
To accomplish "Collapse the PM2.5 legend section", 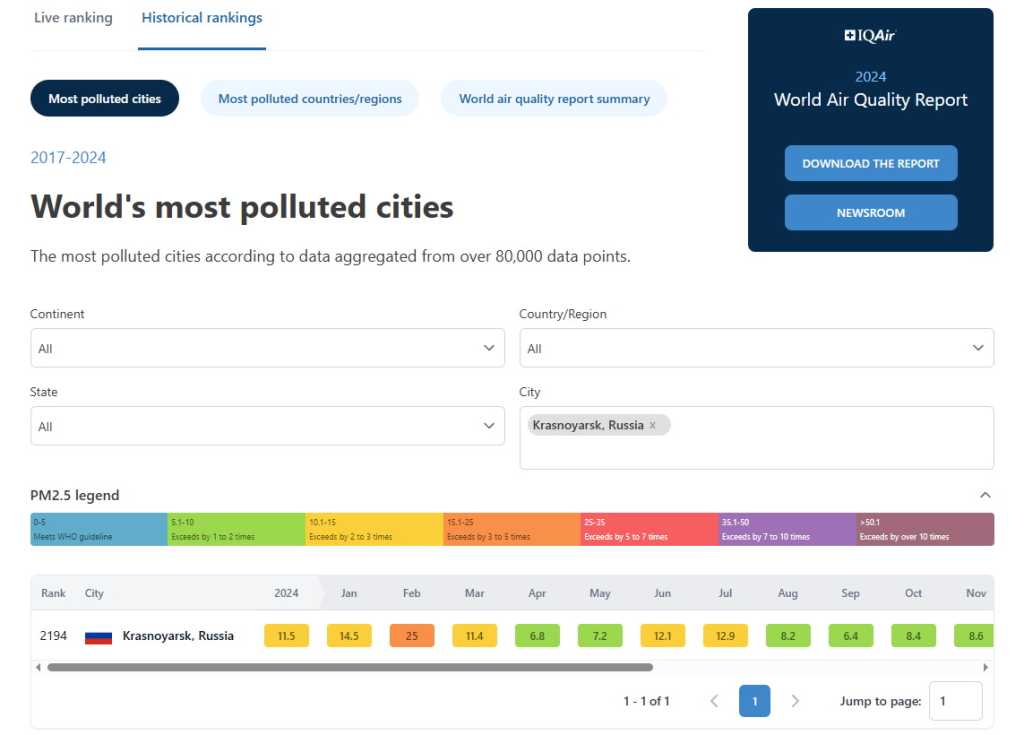I will (985, 495).
